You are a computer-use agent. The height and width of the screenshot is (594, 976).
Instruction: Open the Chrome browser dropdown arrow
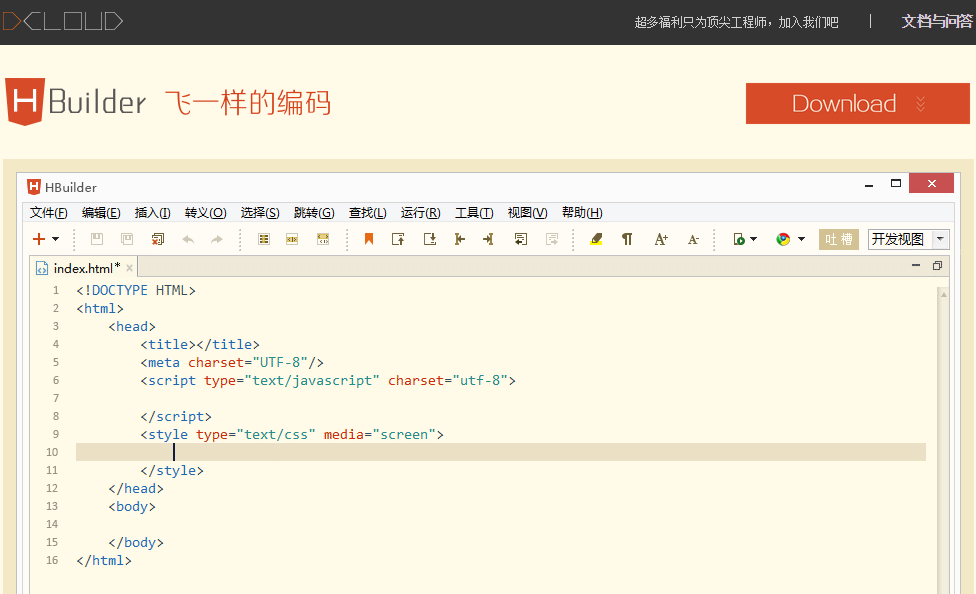point(802,239)
